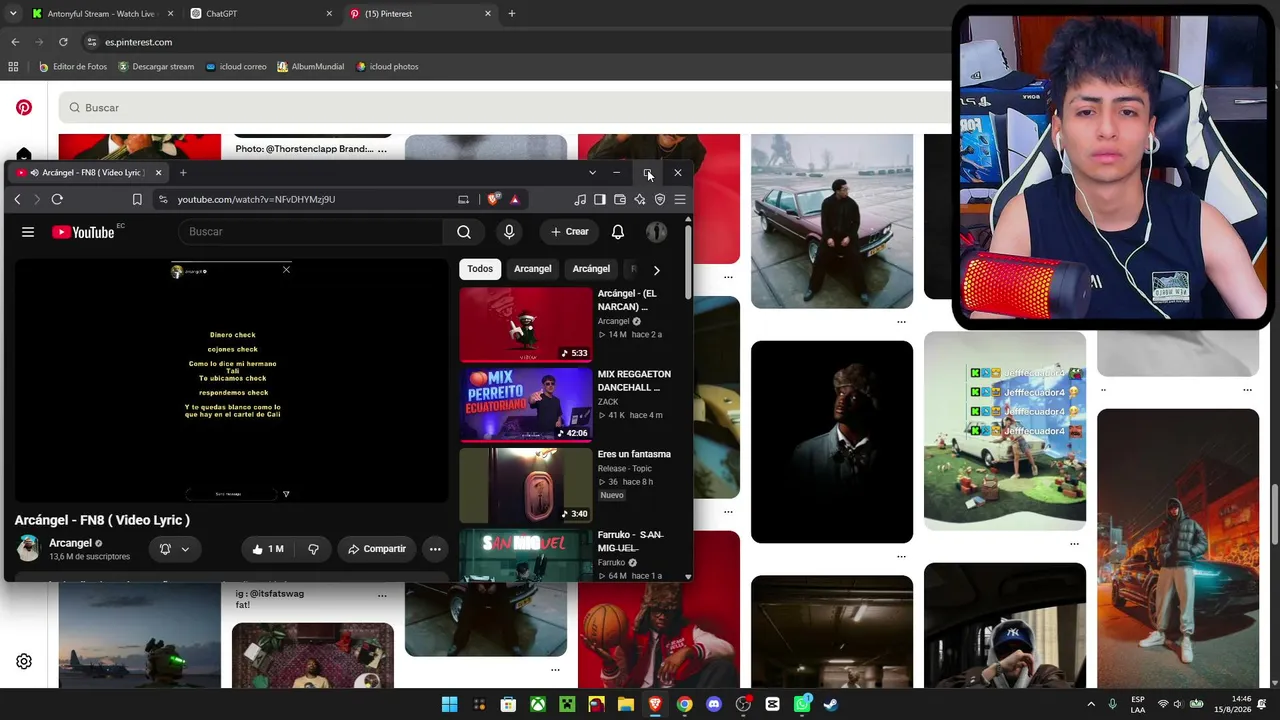Viewport: 1280px width, 720px height.
Task: Open the YouTube account avatar menu
Action: (656, 232)
